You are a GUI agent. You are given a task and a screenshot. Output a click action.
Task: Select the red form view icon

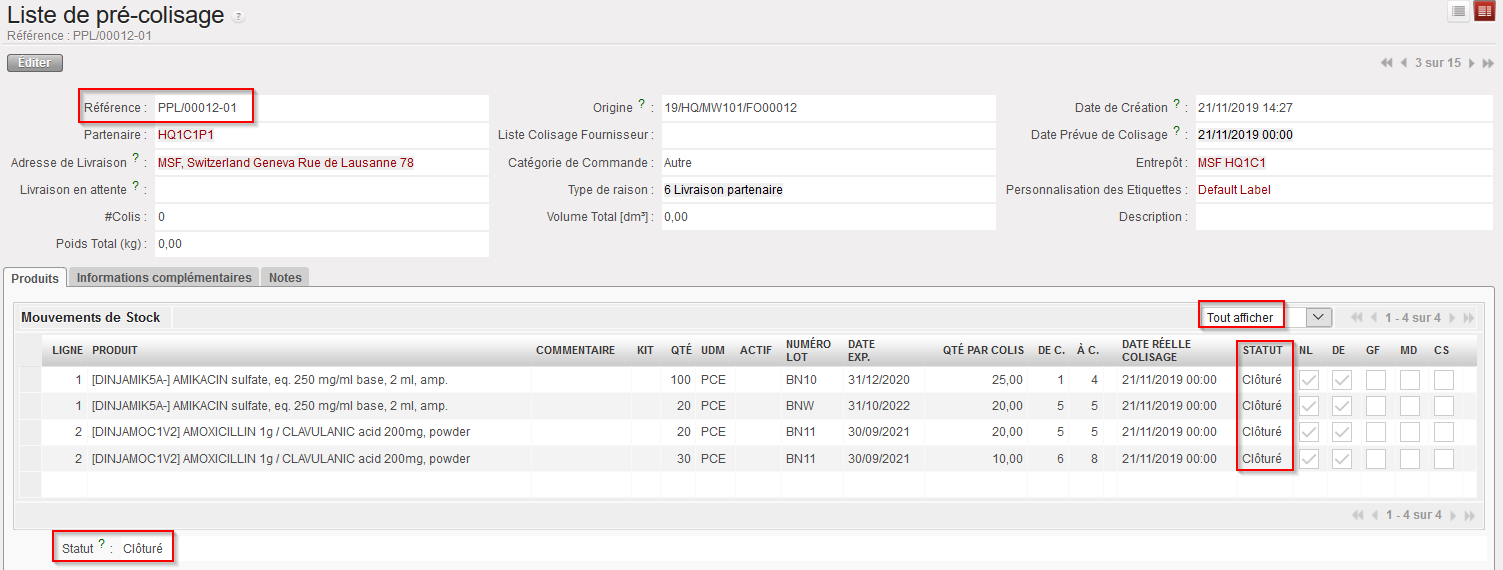1484,11
